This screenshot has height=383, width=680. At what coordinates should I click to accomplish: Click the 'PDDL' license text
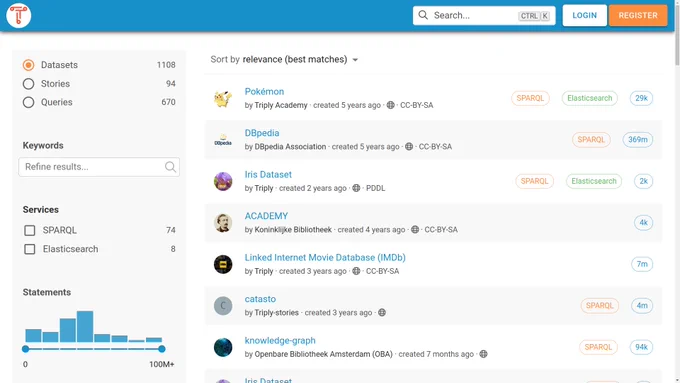(x=376, y=188)
